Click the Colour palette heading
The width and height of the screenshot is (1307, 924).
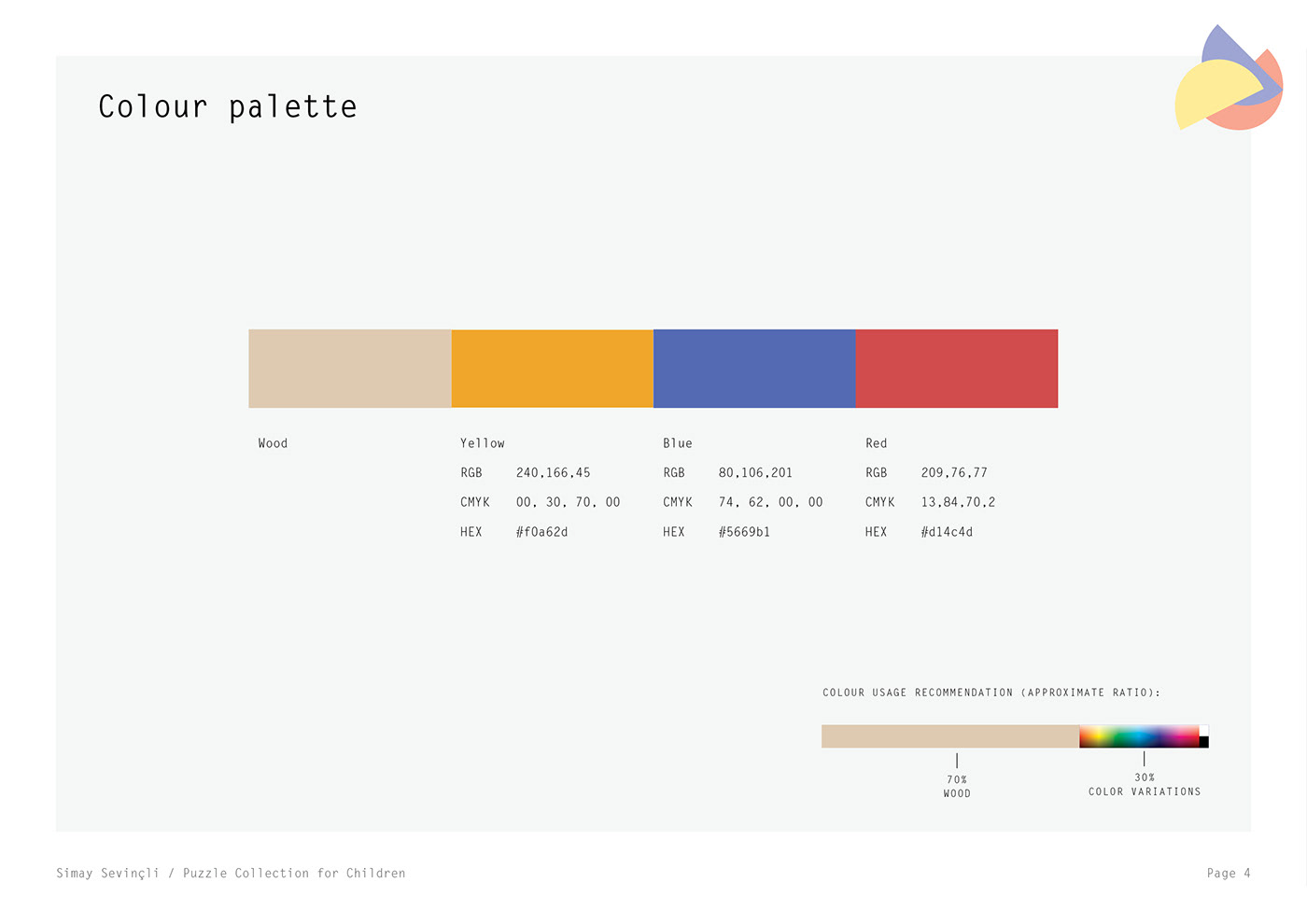[228, 107]
